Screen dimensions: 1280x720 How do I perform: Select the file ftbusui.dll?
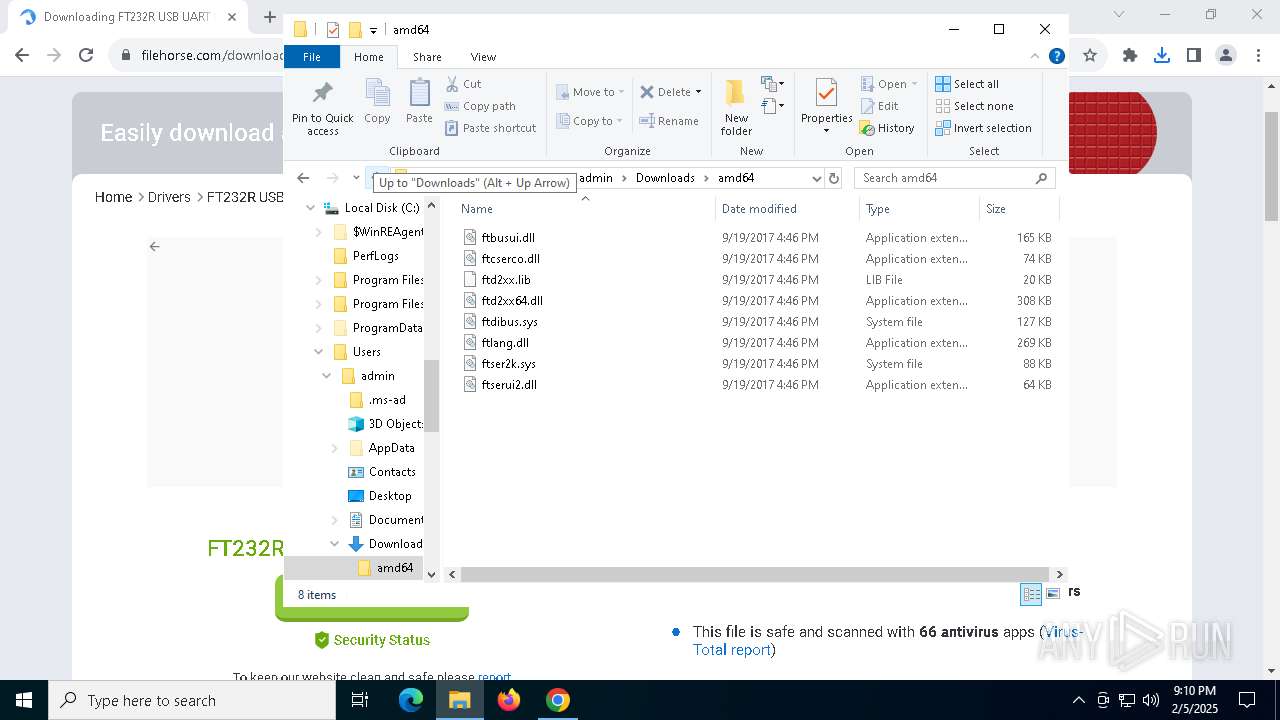[508, 238]
